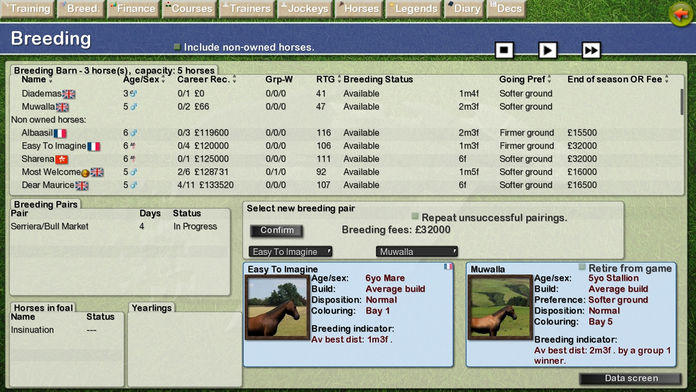Click the UK flag next to Most Welcome
Viewport: 696px width, 392px height.
click(x=97, y=173)
